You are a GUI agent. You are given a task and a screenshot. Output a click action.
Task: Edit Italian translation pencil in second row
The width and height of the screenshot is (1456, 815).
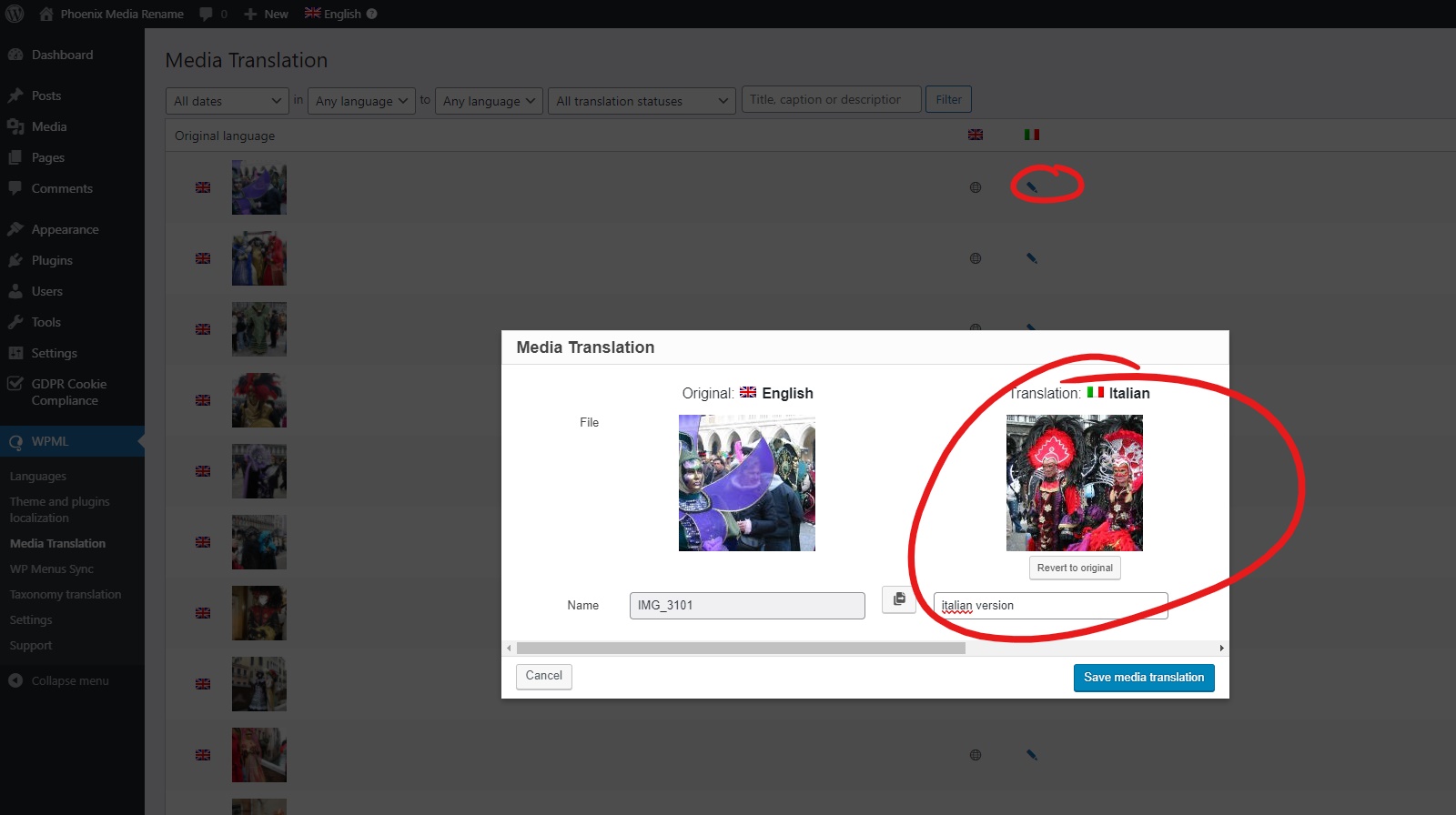1032,258
